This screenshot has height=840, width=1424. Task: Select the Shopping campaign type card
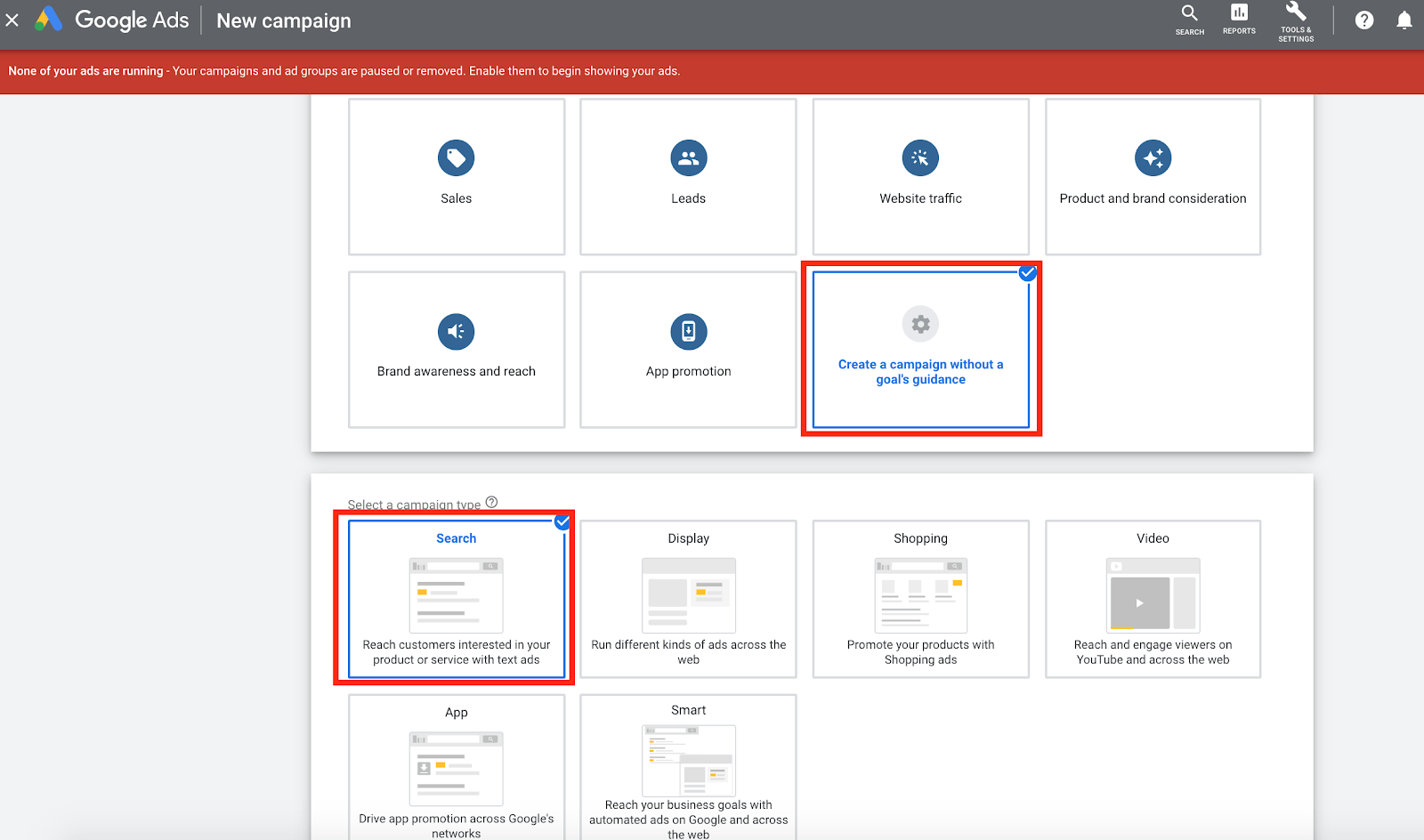coord(920,599)
